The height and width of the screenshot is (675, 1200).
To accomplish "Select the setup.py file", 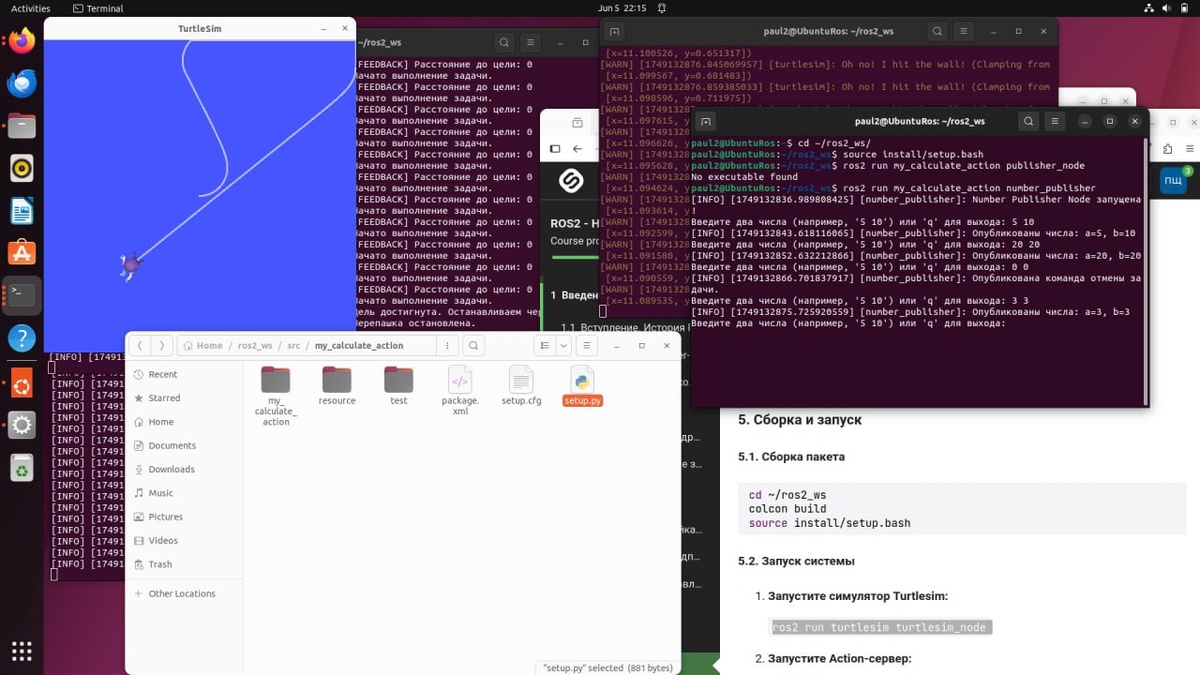I will point(582,386).
